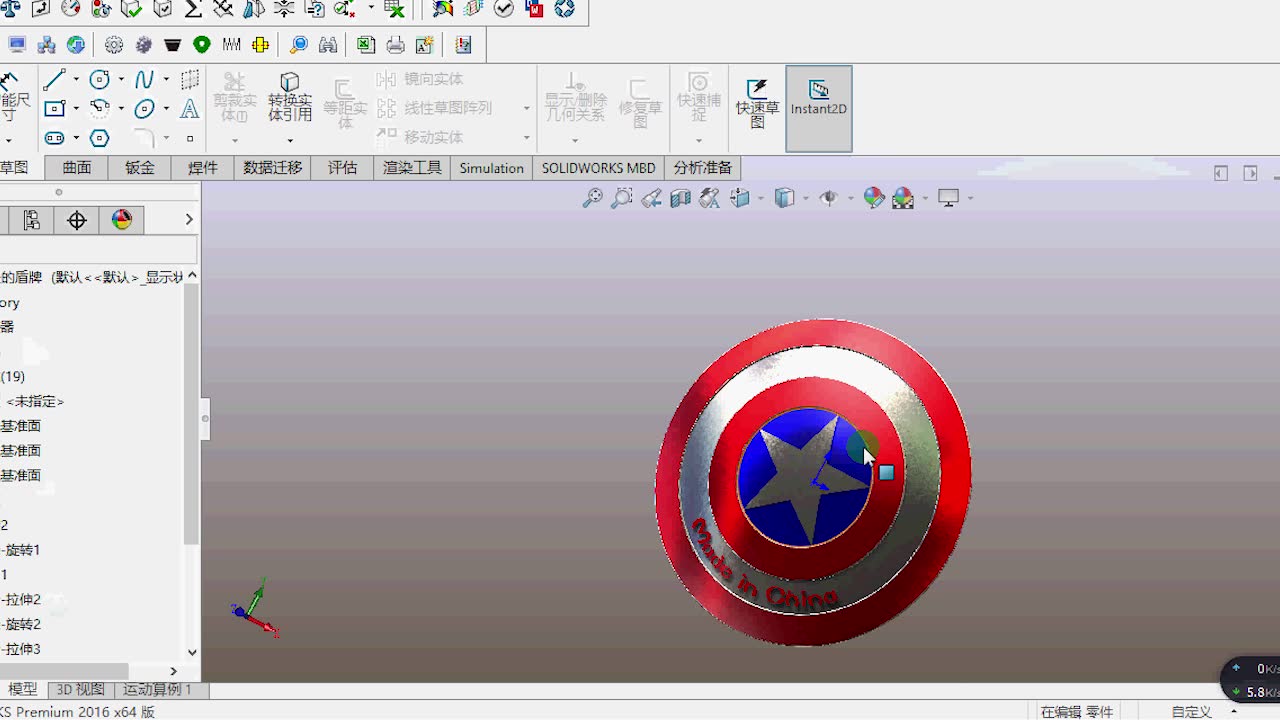Click the Section View icon
This screenshot has width=1280, height=720.
[681, 198]
